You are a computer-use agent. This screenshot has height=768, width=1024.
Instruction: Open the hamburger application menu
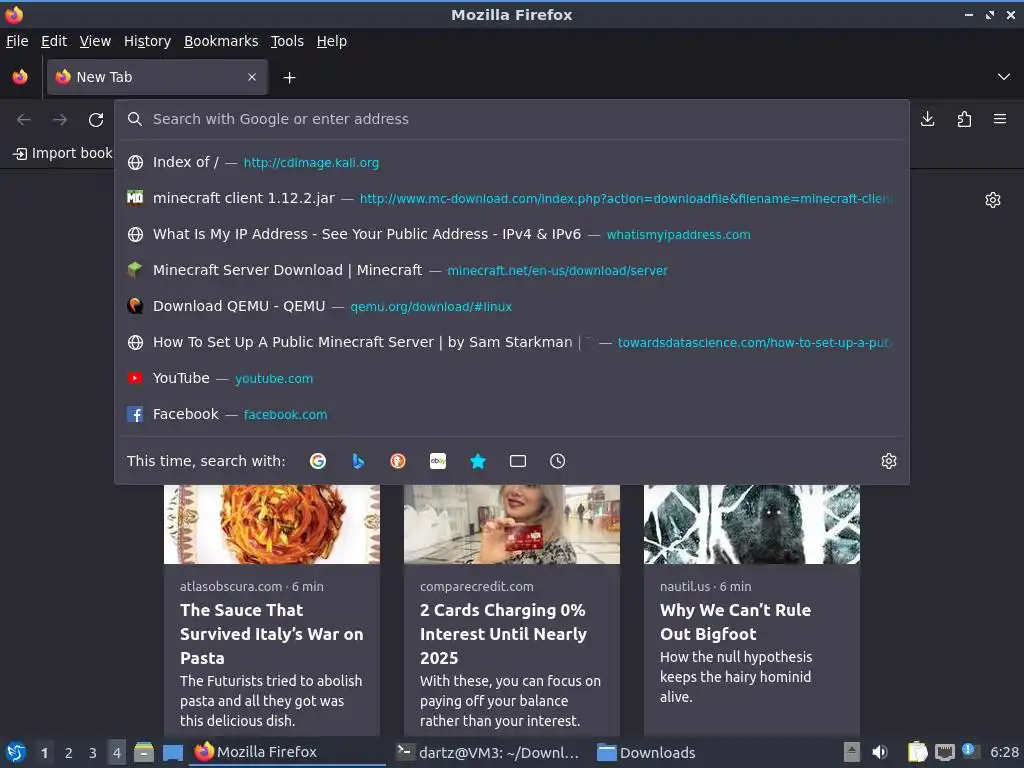1000,119
